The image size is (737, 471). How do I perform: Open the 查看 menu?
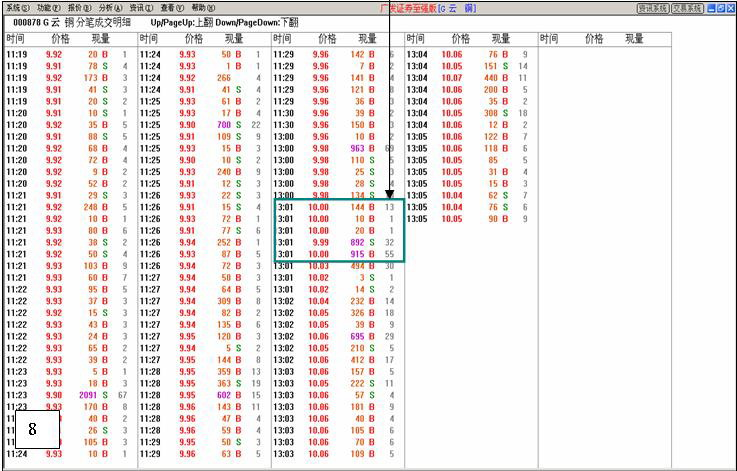(173, 7)
